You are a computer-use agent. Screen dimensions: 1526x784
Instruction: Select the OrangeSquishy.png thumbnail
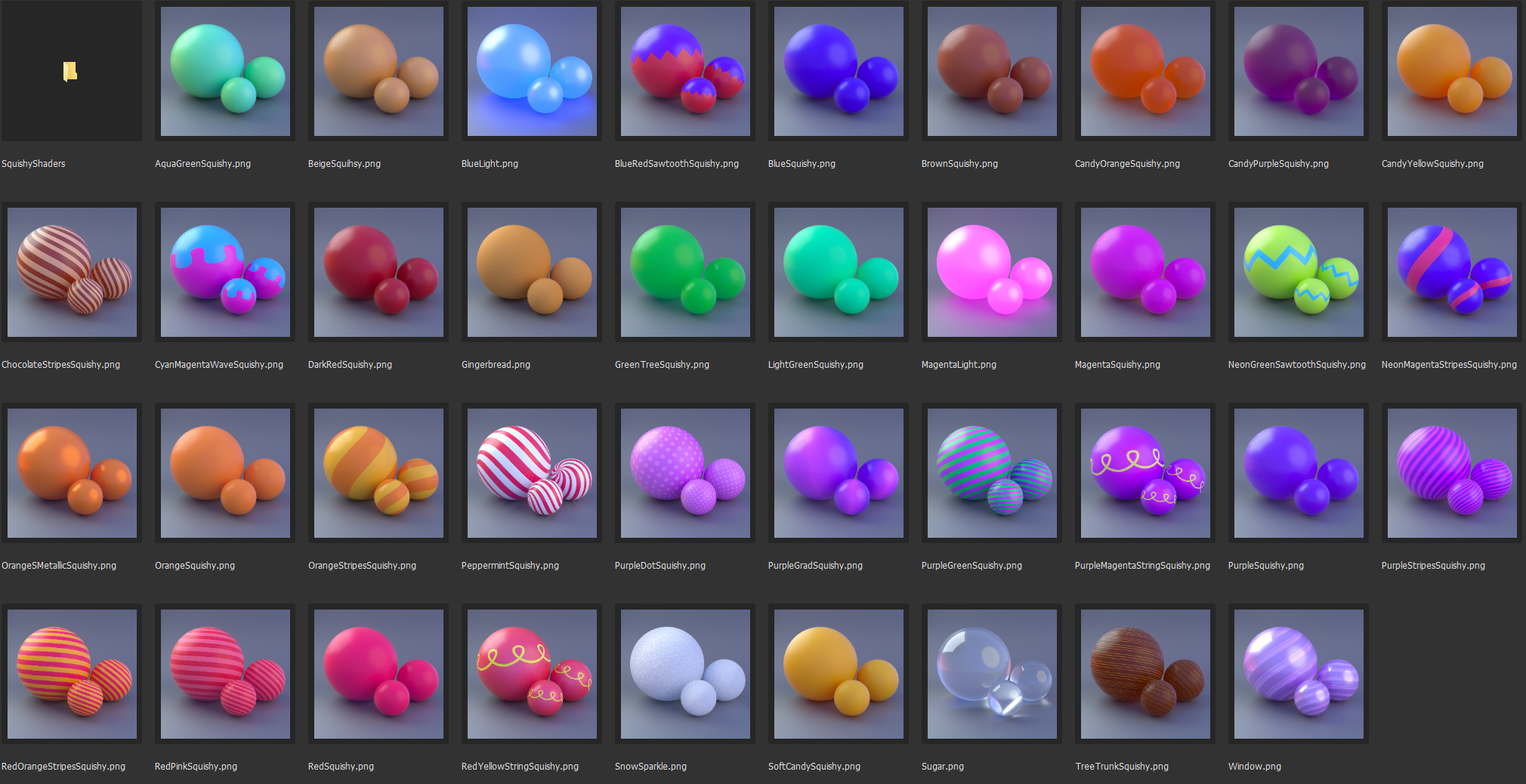pyautogui.click(x=225, y=474)
